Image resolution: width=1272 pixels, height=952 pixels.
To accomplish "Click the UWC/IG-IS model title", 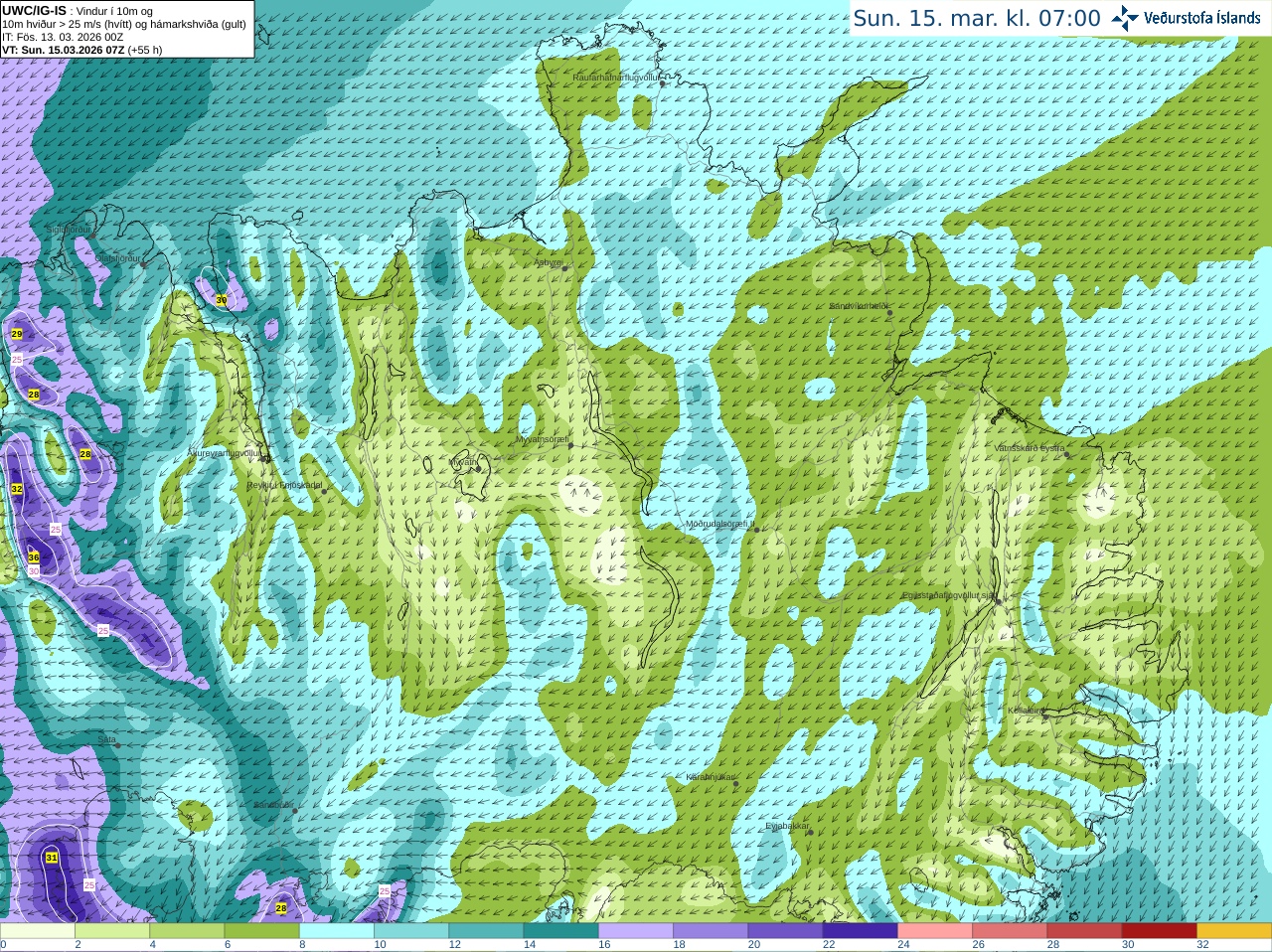I will click(34, 11).
